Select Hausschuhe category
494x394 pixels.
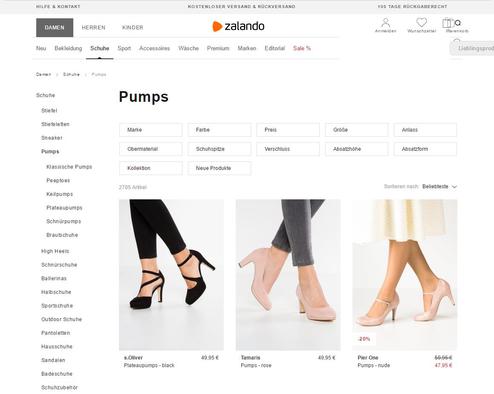pos(57,347)
